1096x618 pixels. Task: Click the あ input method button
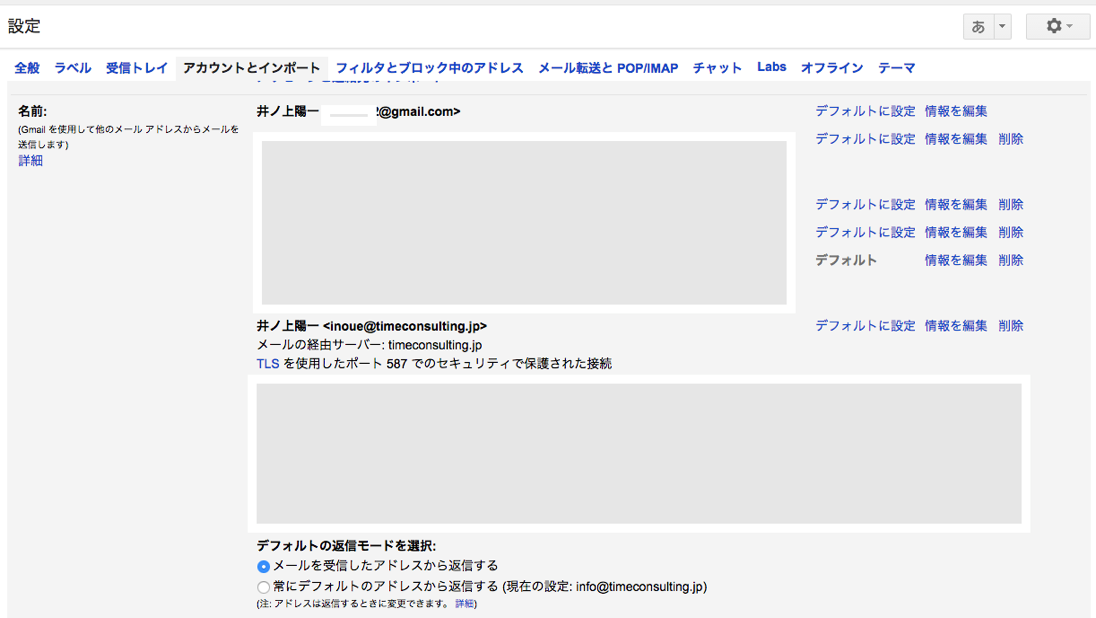978,27
